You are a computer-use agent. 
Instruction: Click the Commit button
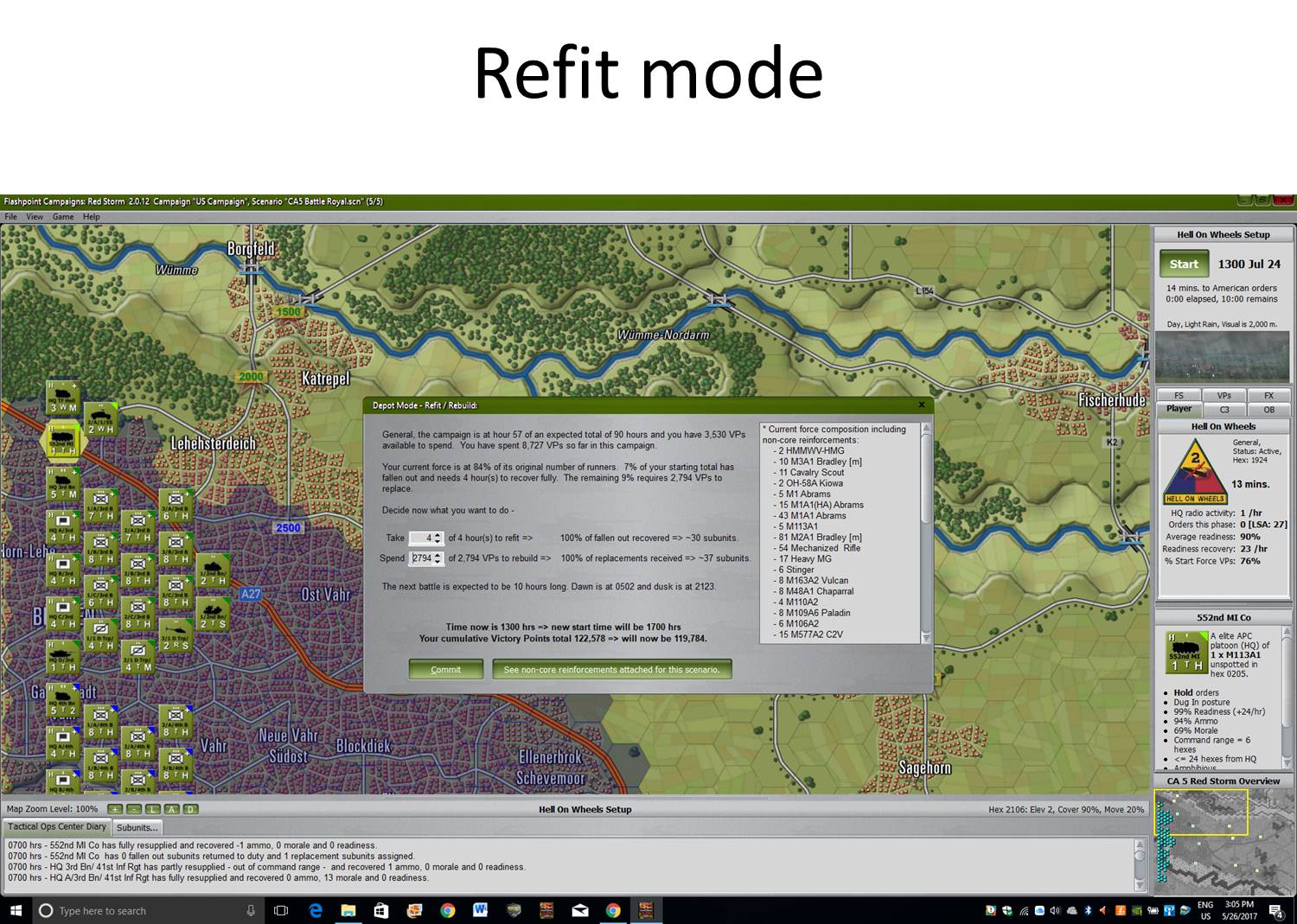(x=446, y=669)
